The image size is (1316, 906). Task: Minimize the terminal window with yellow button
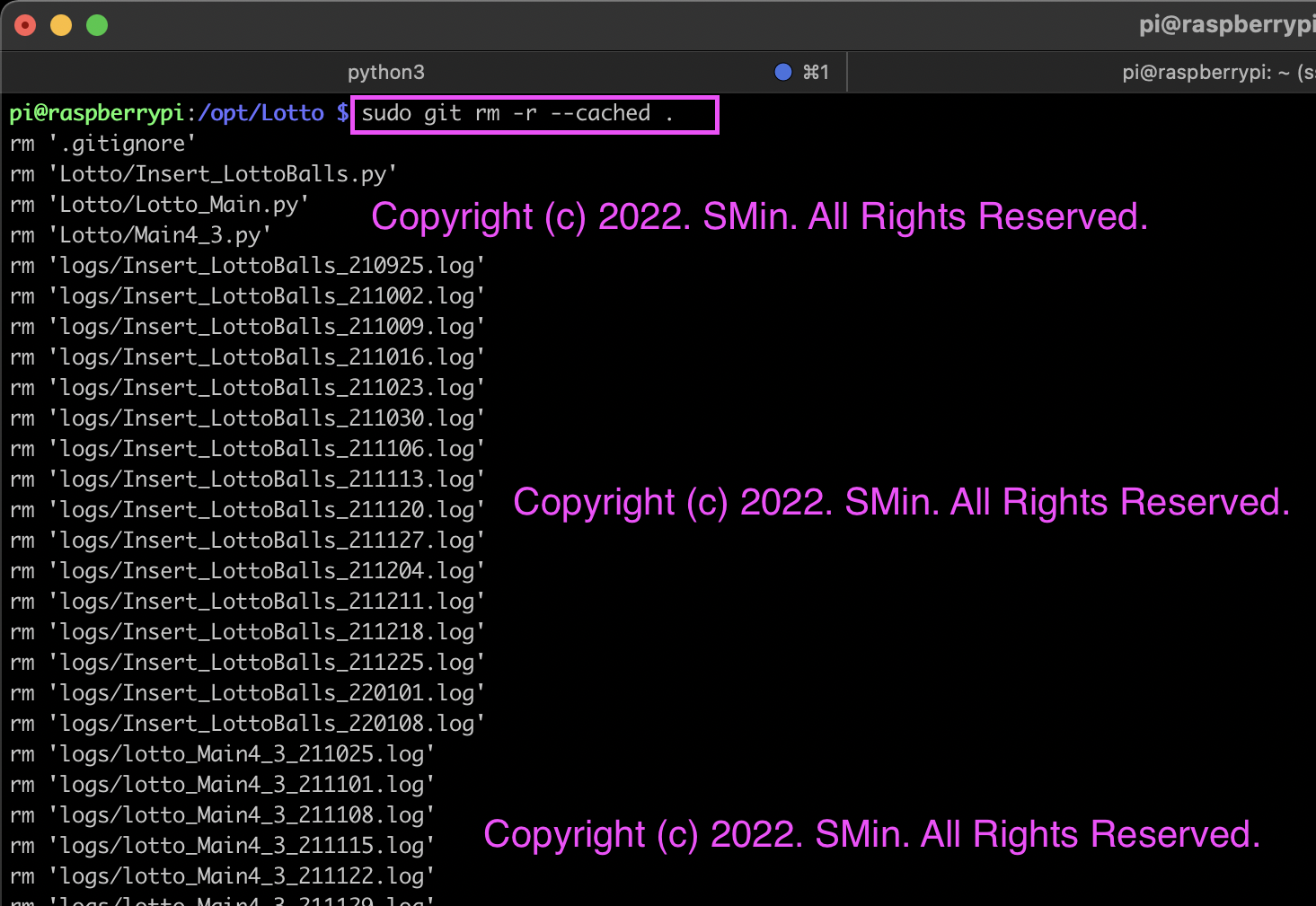click(x=61, y=25)
